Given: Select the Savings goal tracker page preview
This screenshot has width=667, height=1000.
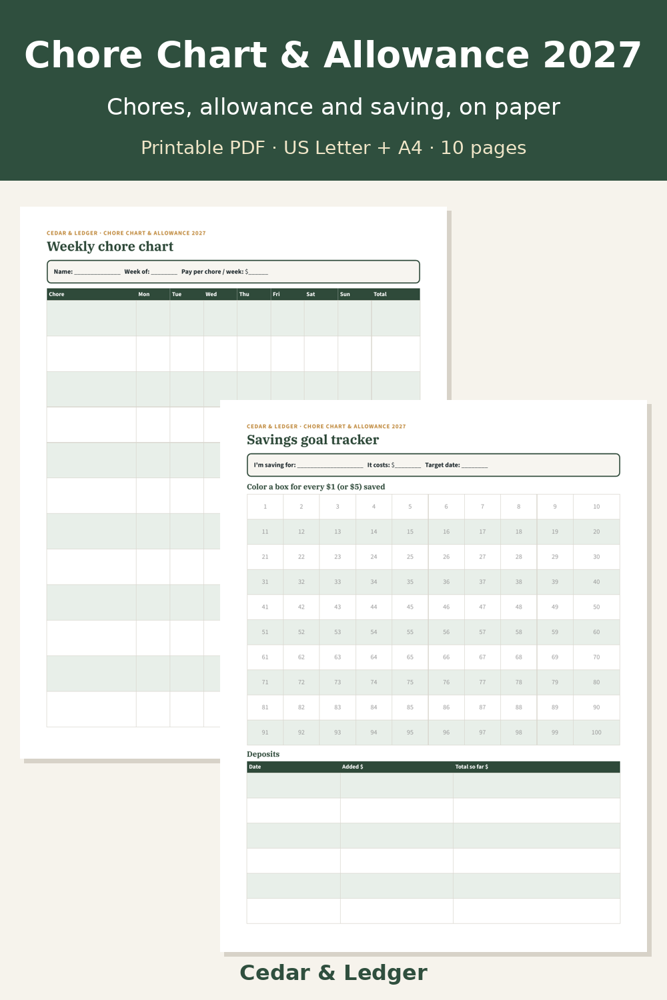Looking at the screenshot, I should (x=434, y=675).
